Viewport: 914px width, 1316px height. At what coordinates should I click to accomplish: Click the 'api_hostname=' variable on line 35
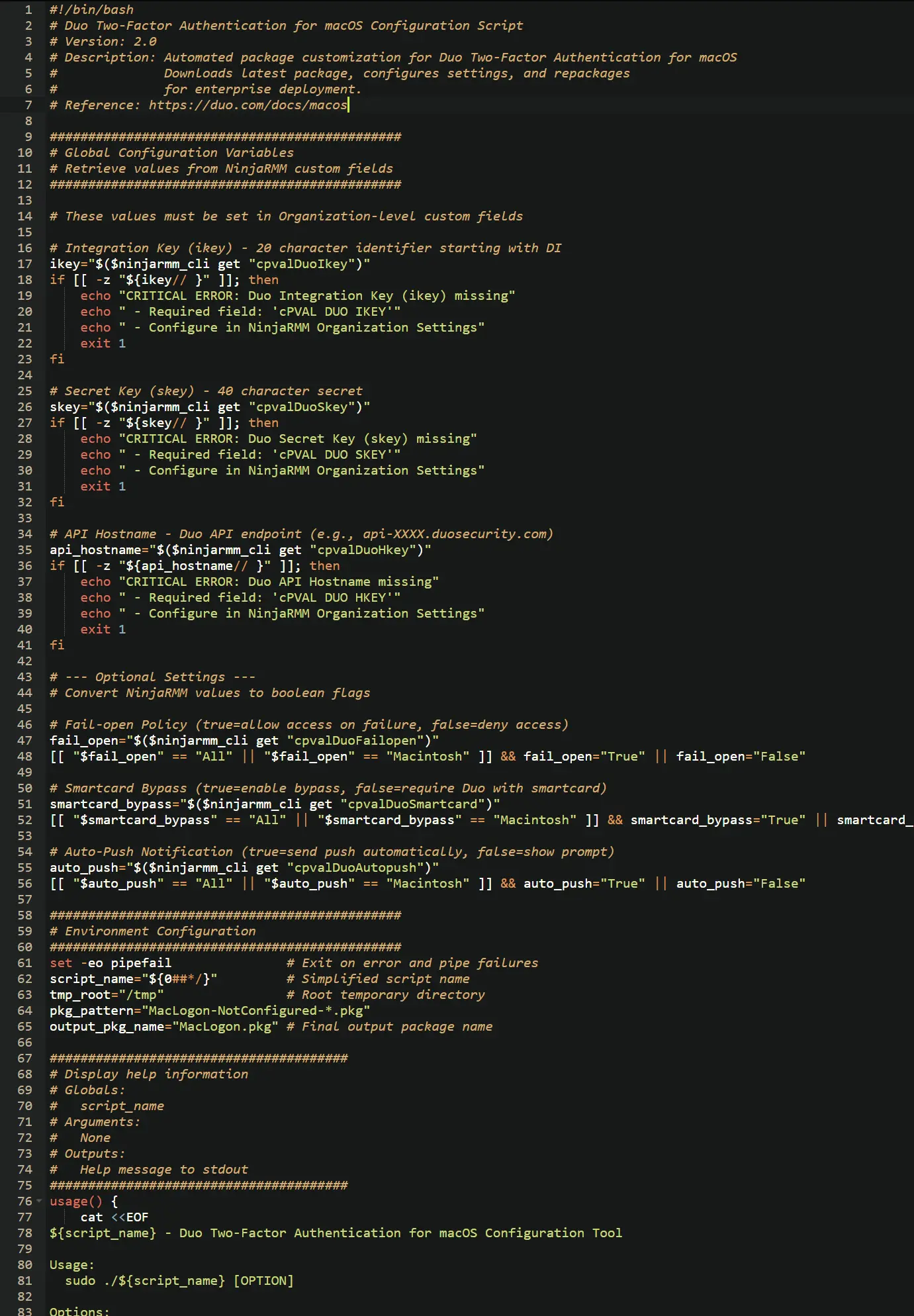[99, 549]
